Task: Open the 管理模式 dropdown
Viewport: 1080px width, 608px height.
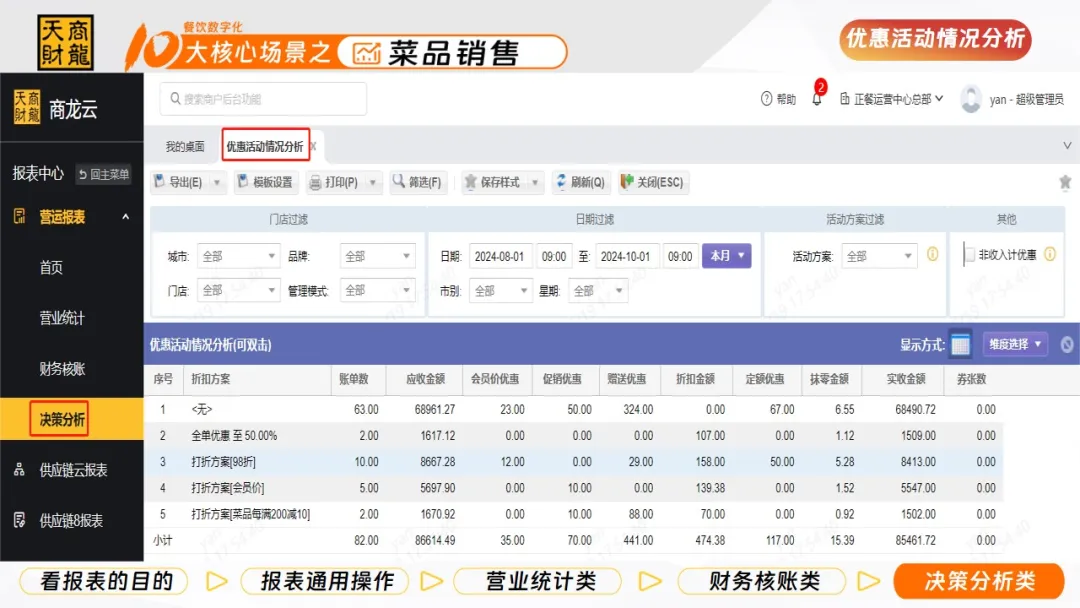Action: coord(377,291)
